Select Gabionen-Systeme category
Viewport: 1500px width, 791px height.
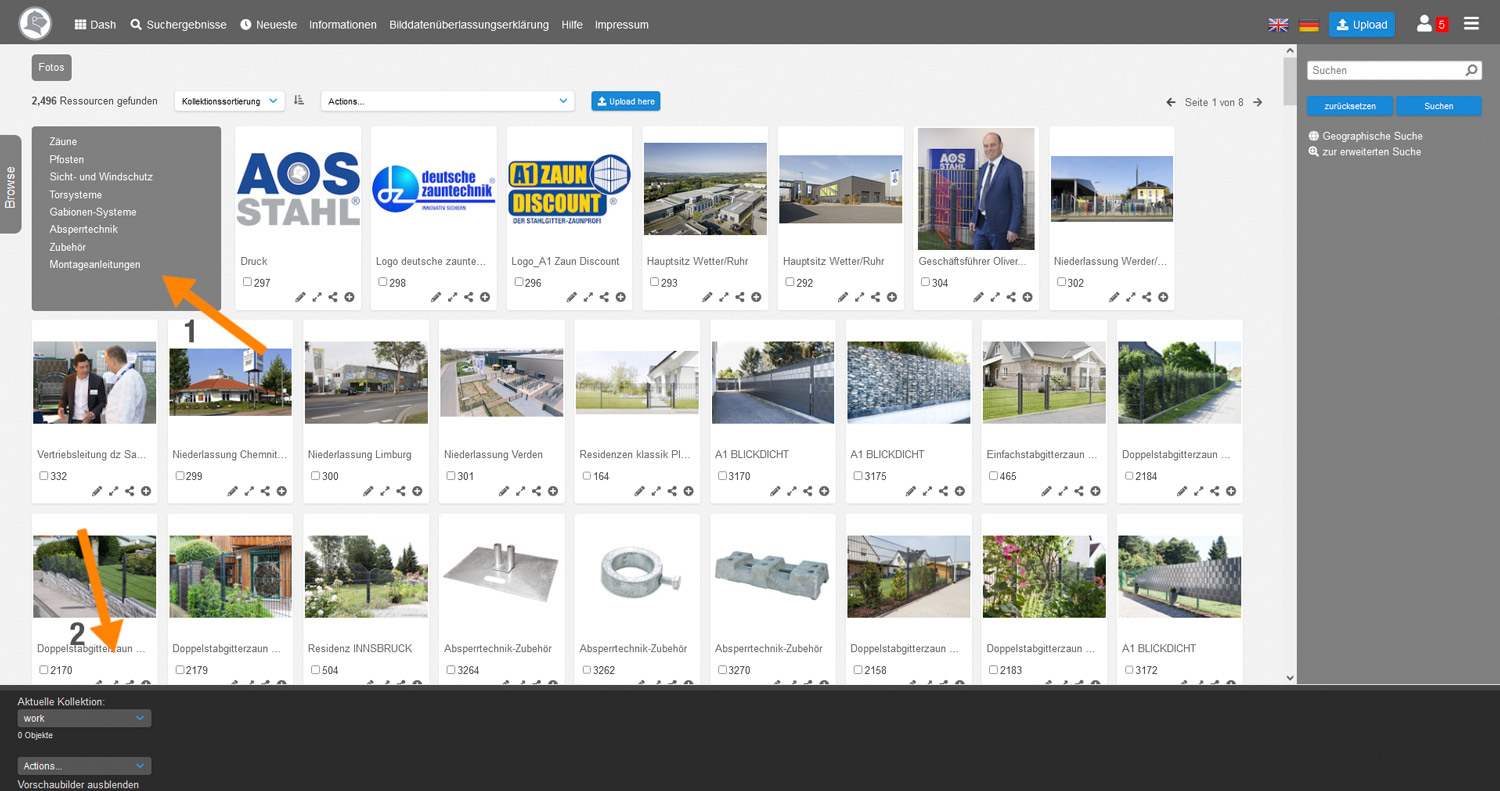(x=93, y=212)
